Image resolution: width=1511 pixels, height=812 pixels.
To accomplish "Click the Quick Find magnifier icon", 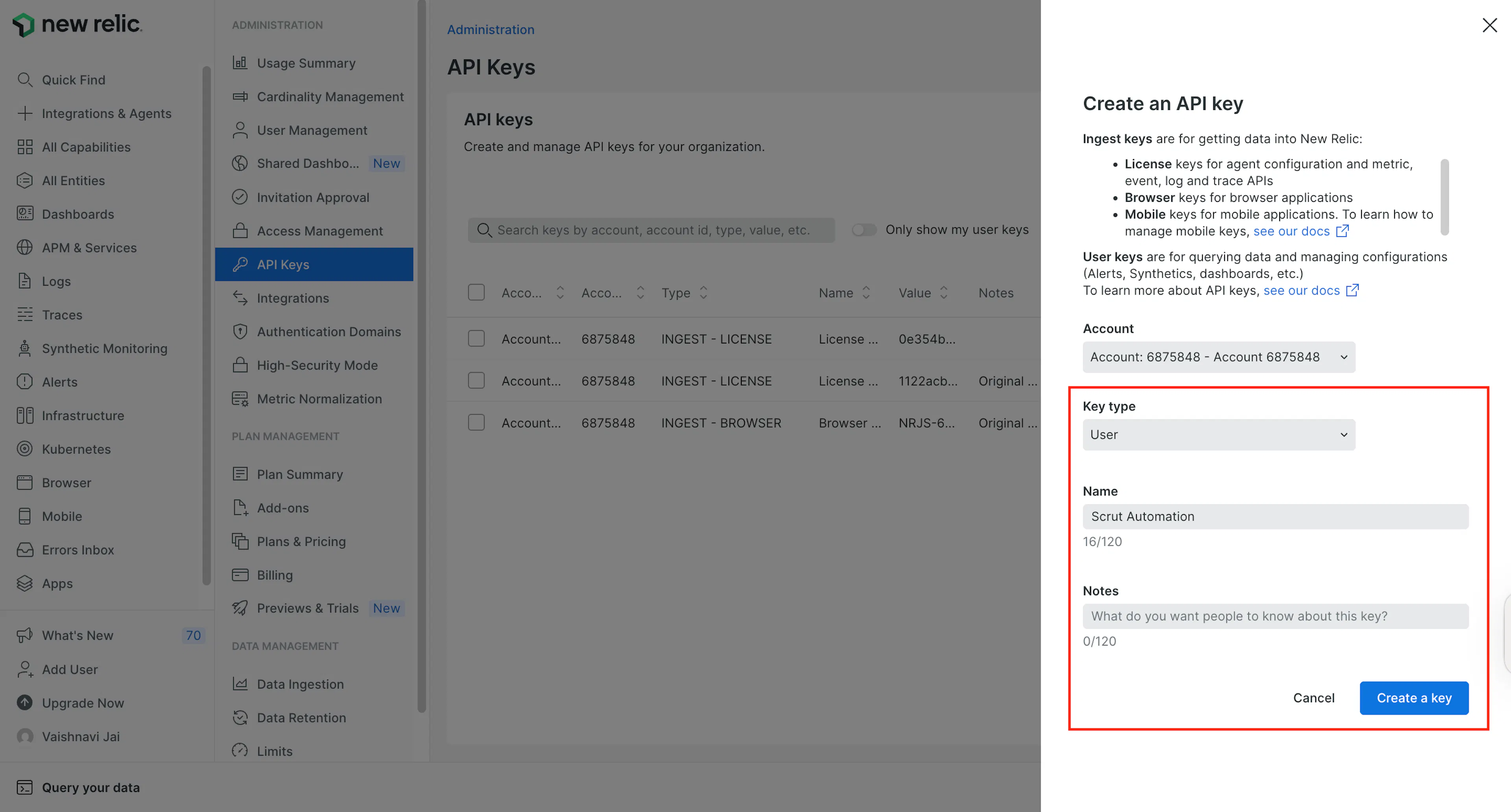I will click(25, 80).
